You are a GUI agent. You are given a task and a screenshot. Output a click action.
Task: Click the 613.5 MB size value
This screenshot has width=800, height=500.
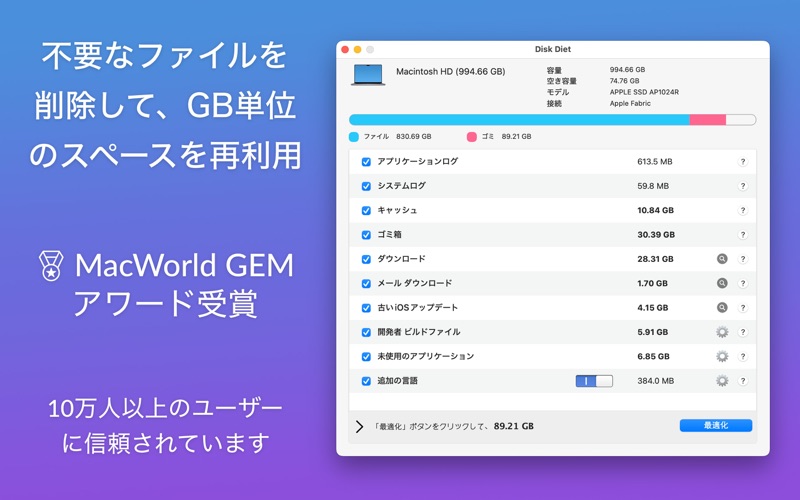pos(655,162)
